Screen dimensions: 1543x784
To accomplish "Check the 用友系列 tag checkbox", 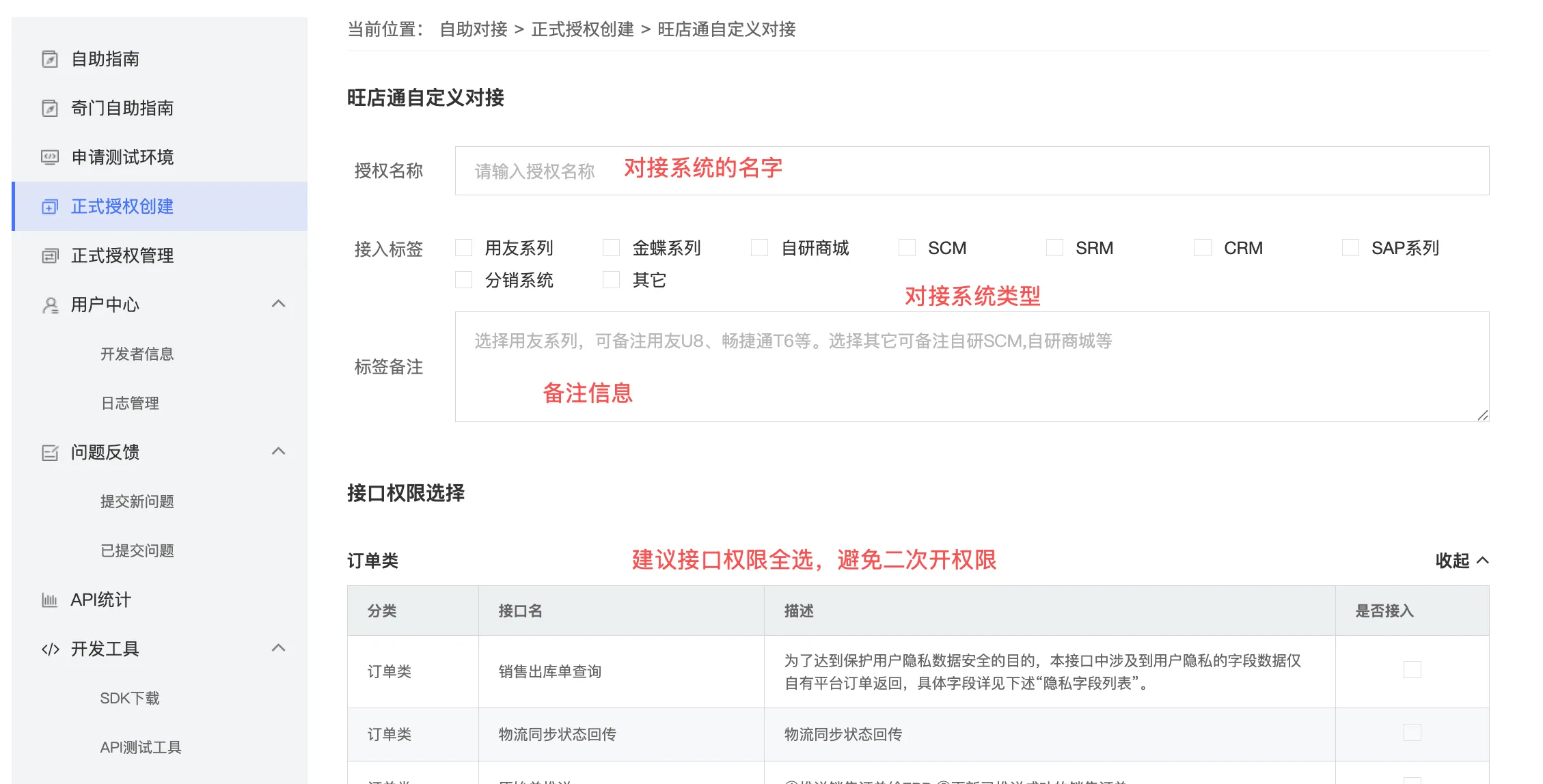I will point(464,248).
